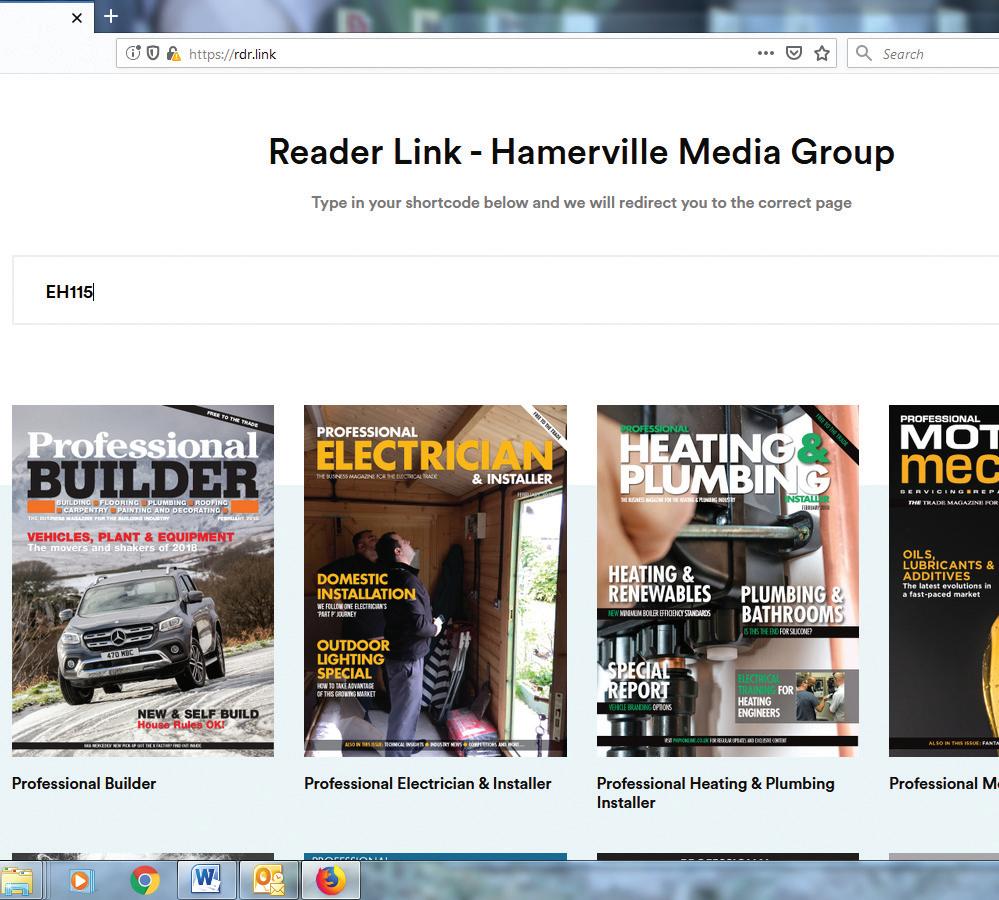Click the magnifier icon in the Search box
The width and height of the screenshot is (999, 900).
click(864, 53)
